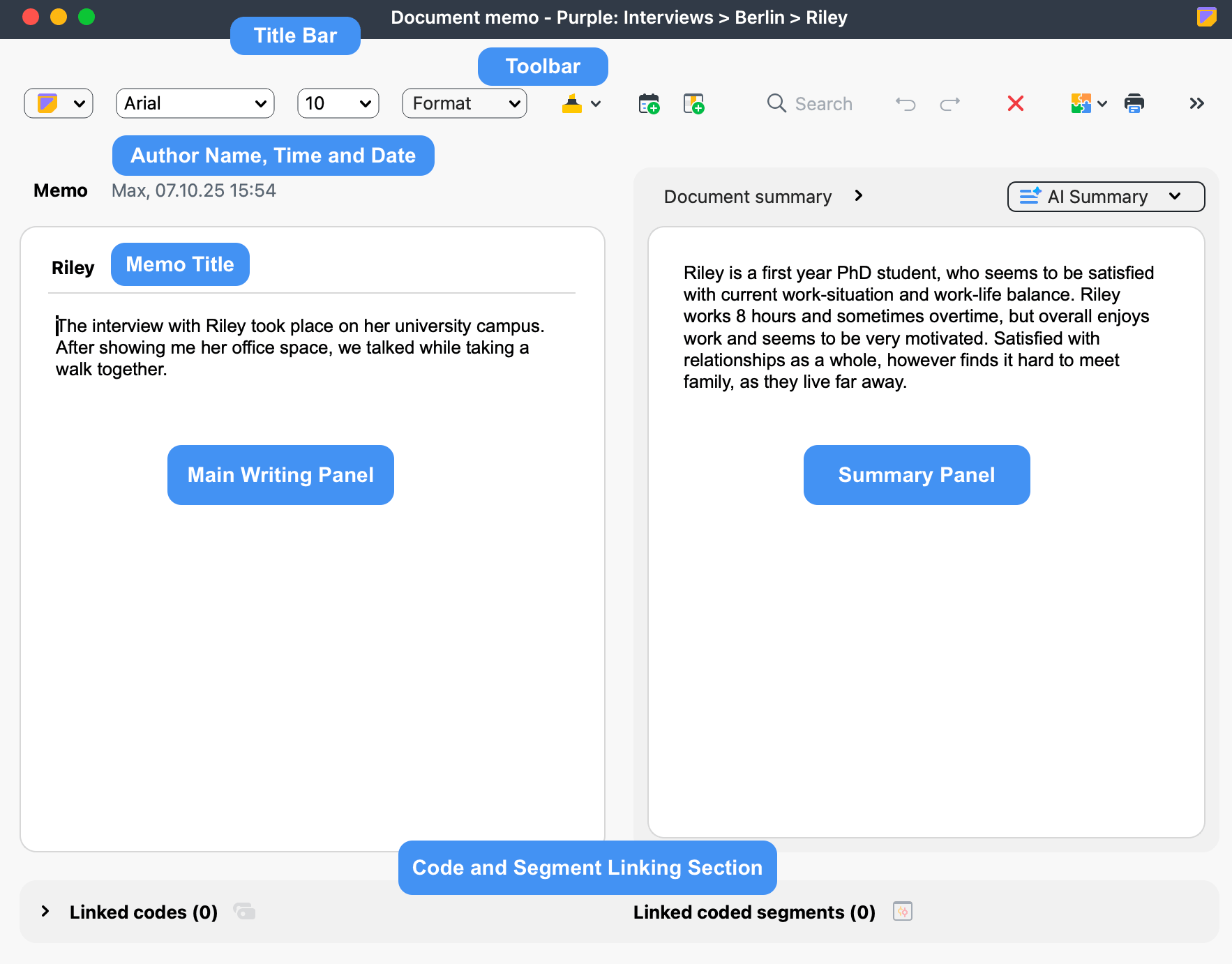Undo the last change
This screenshot has height=964, width=1232.
pyautogui.click(x=905, y=103)
